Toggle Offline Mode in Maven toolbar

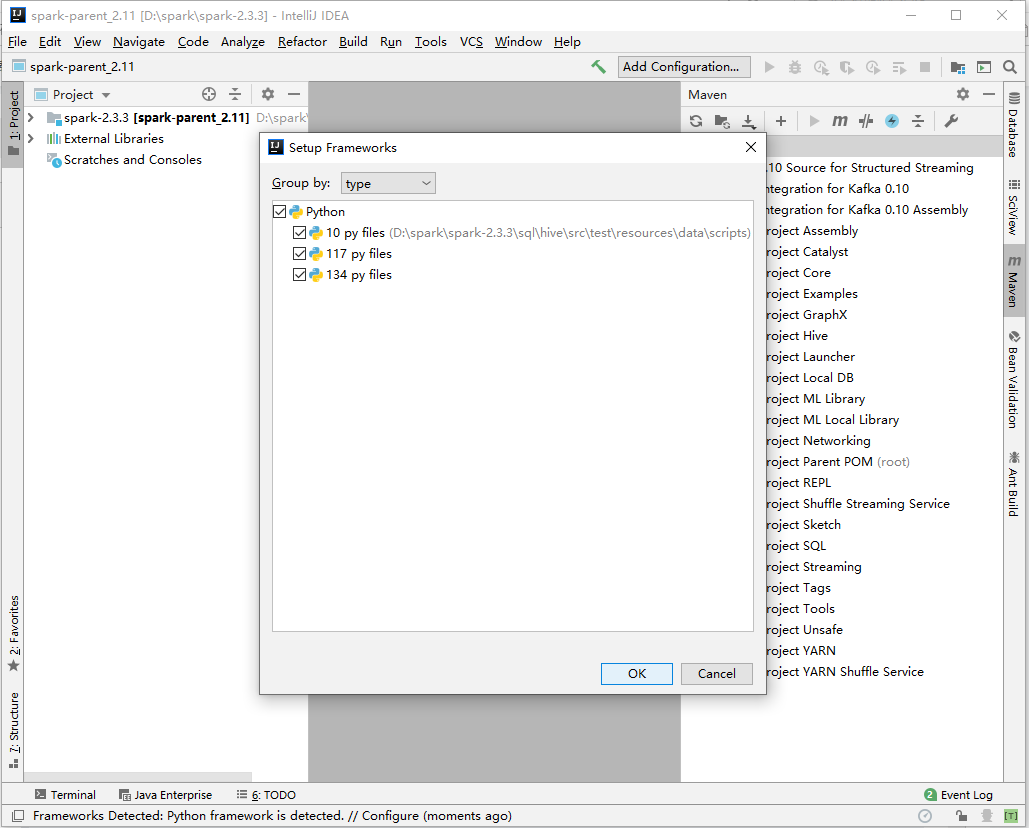click(890, 121)
